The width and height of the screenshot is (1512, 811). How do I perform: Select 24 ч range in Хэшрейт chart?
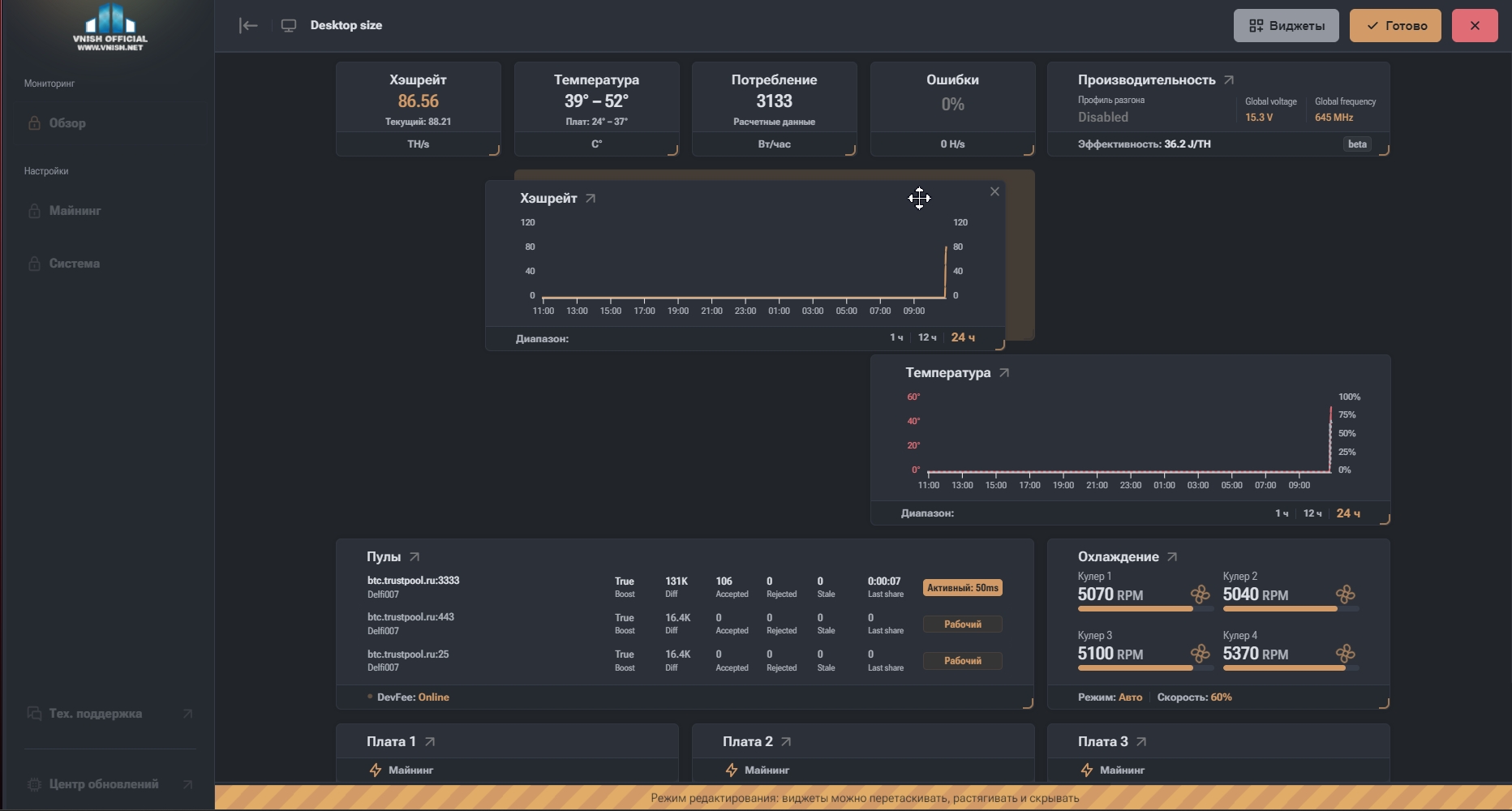(963, 337)
